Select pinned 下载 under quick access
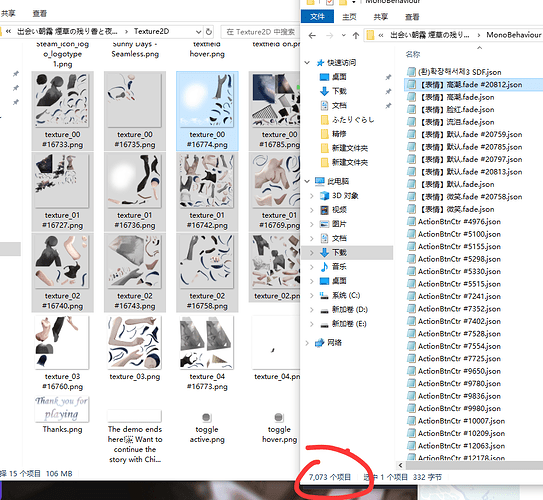543x500 pixels. [x=339, y=91]
